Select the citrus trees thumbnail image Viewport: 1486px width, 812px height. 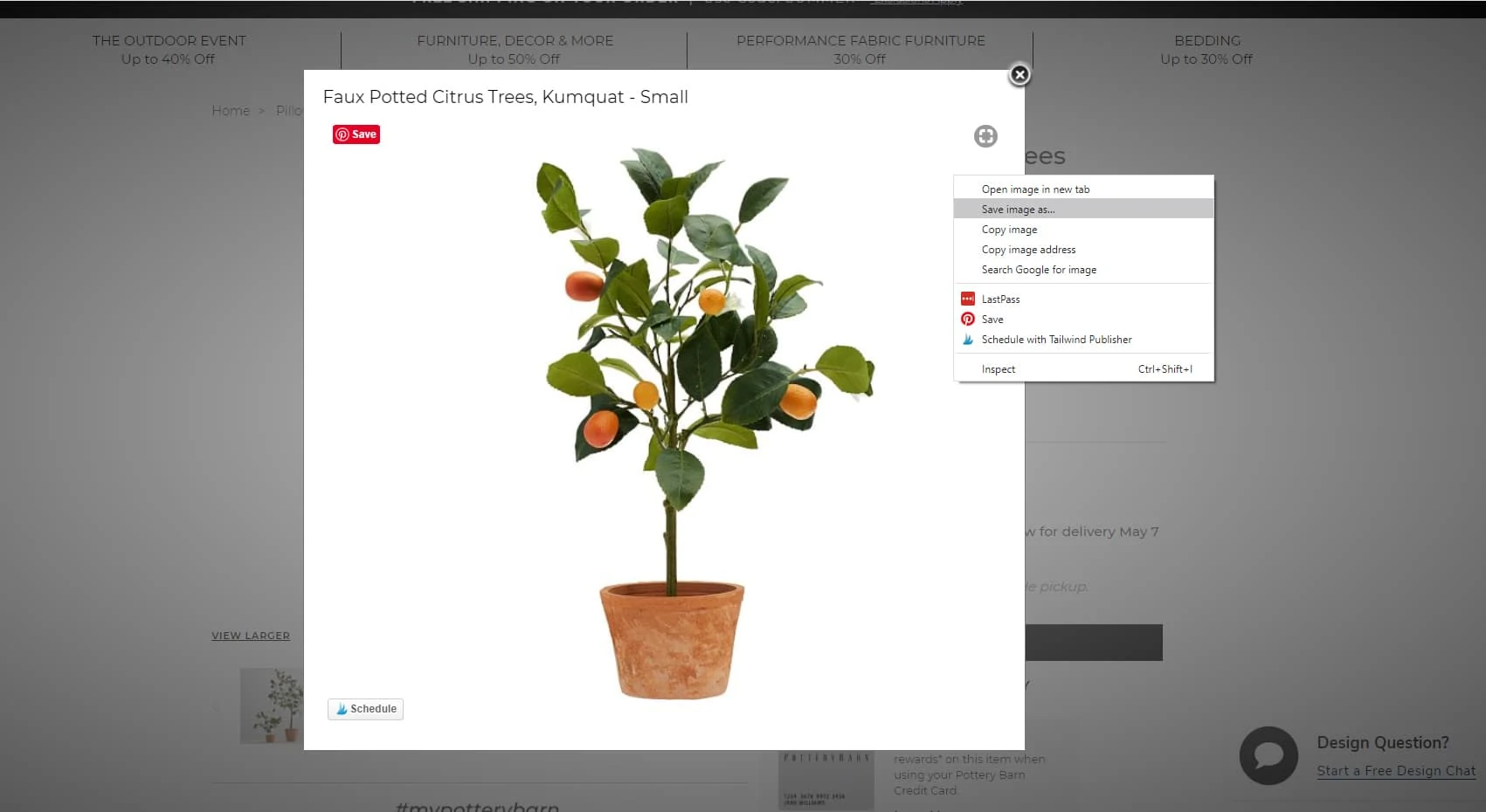point(272,706)
